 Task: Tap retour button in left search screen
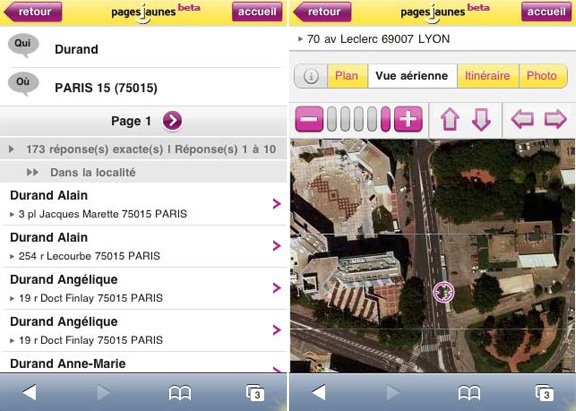tap(33, 12)
